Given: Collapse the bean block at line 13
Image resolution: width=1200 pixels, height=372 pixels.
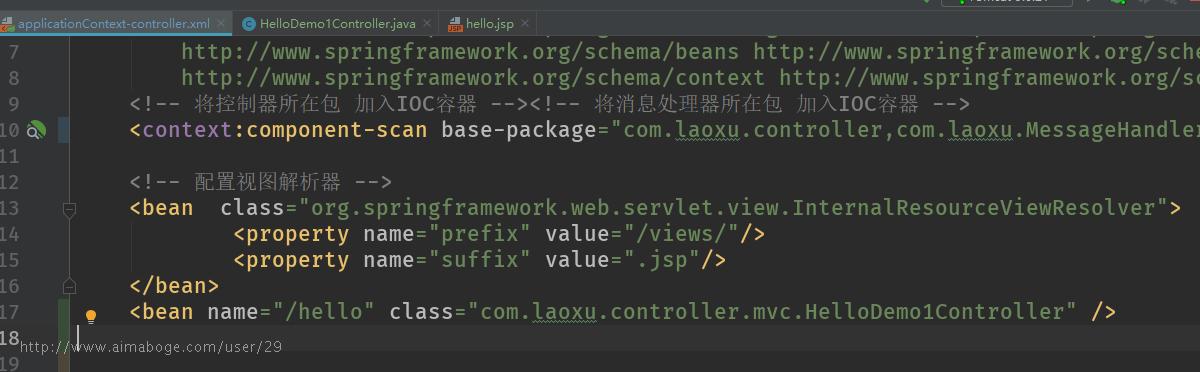Looking at the screenshot, I should [69, 208].
